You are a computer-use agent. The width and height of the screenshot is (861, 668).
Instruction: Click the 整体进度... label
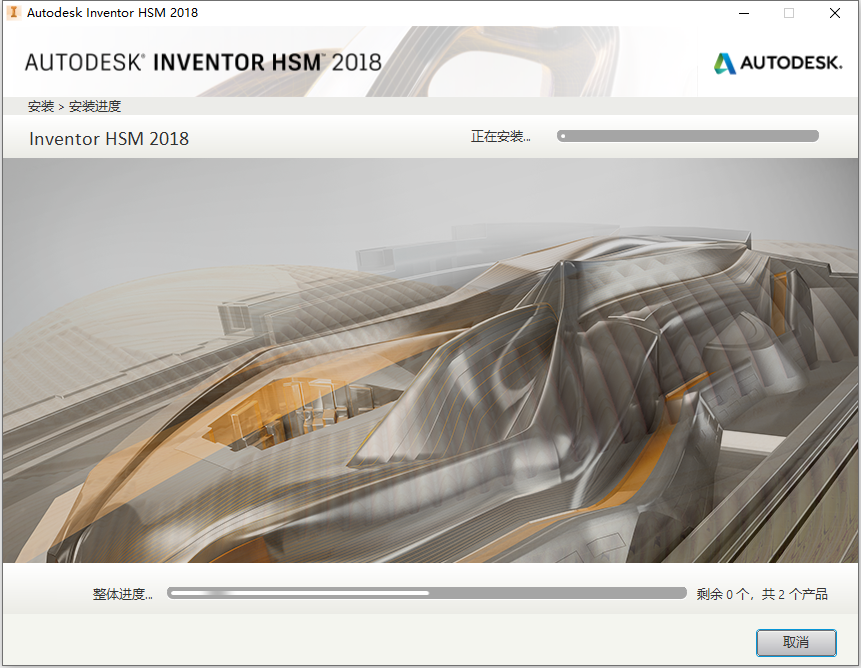(122, 594)
